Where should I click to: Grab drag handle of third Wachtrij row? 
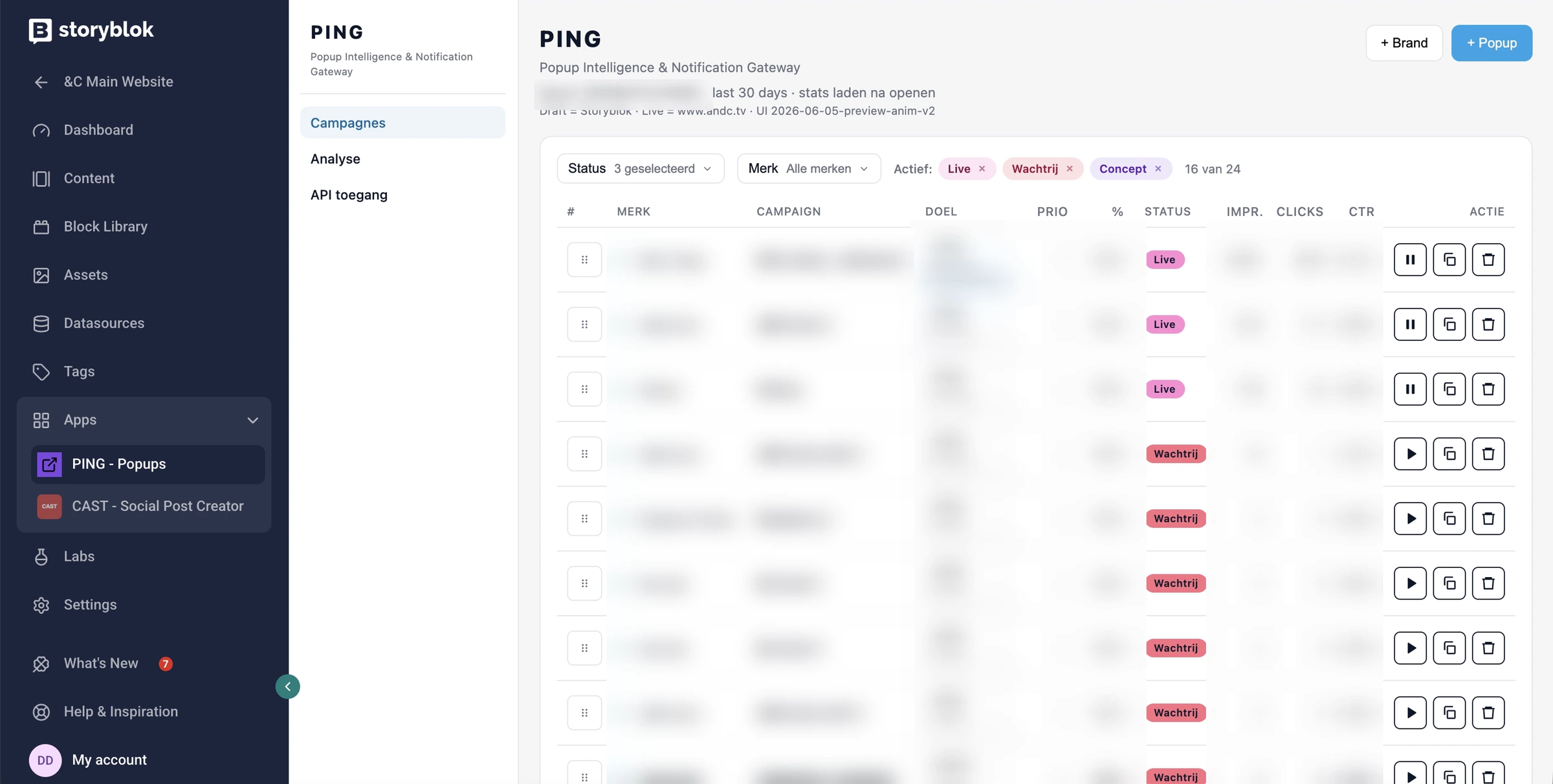click(584, 583)
